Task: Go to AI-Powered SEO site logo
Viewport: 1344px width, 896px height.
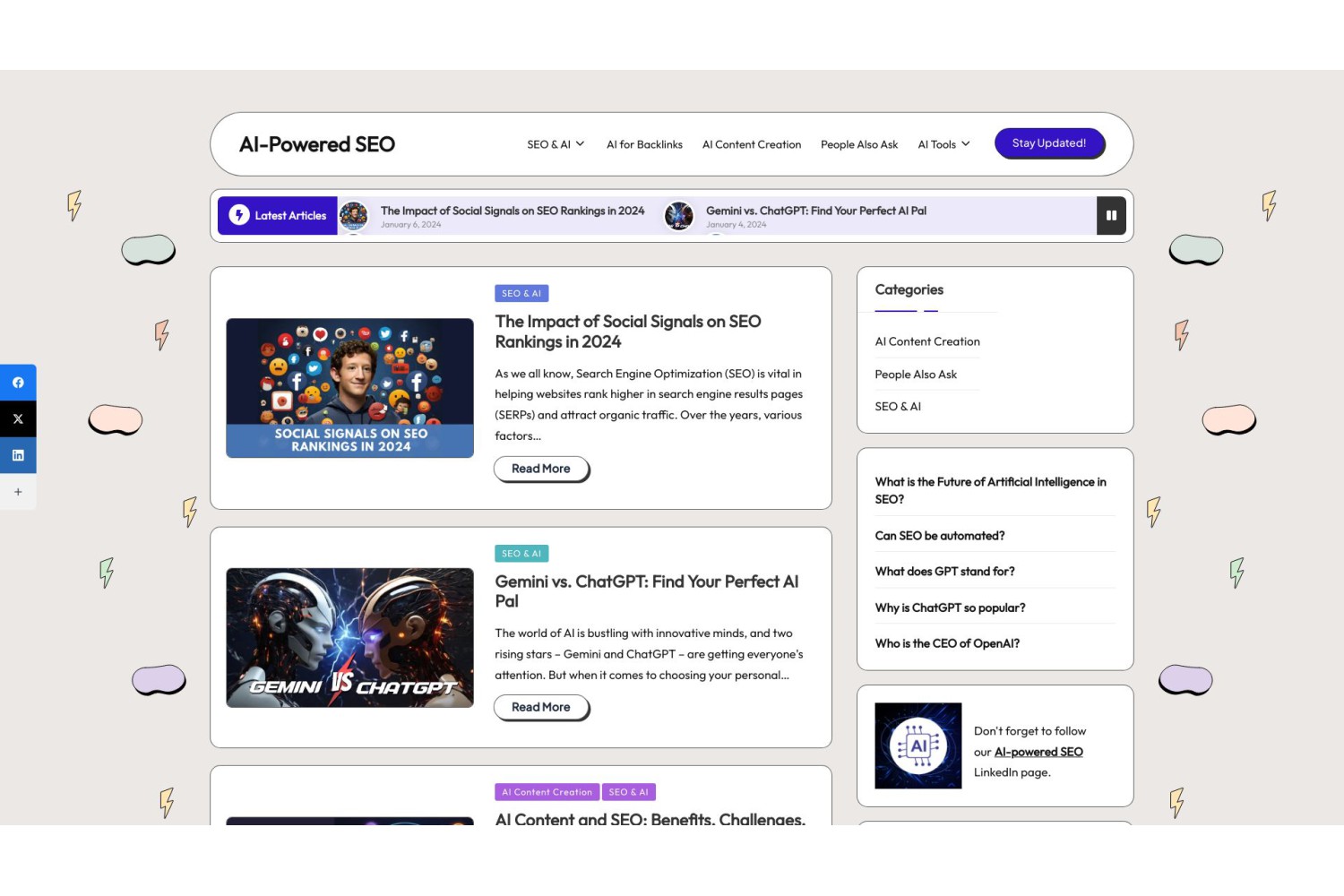Action: coord(317,144)
